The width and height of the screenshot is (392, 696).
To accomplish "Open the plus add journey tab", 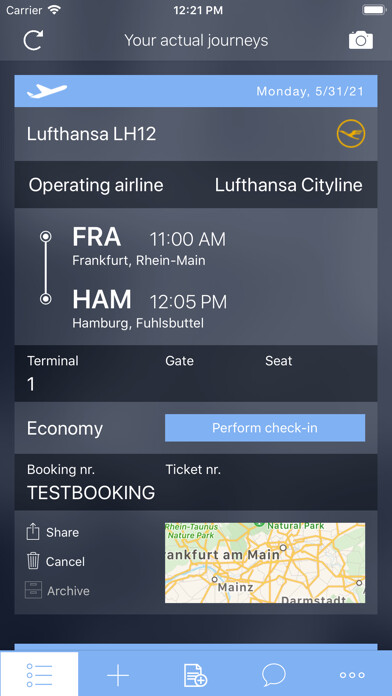I will point(118,675).
